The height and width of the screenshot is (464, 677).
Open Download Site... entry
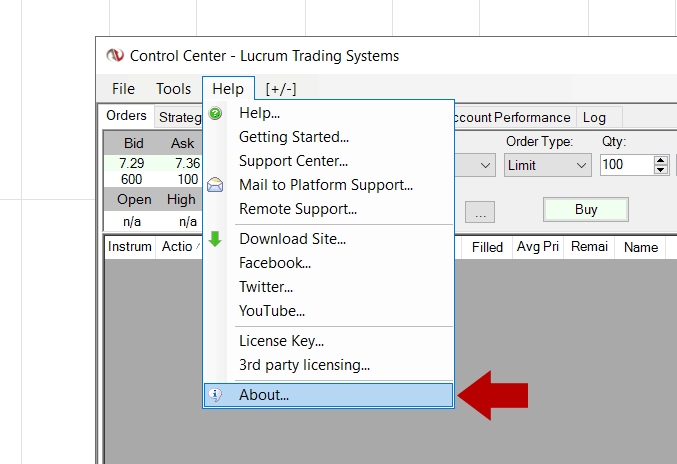pyautogui.click(x=328, y=239)
